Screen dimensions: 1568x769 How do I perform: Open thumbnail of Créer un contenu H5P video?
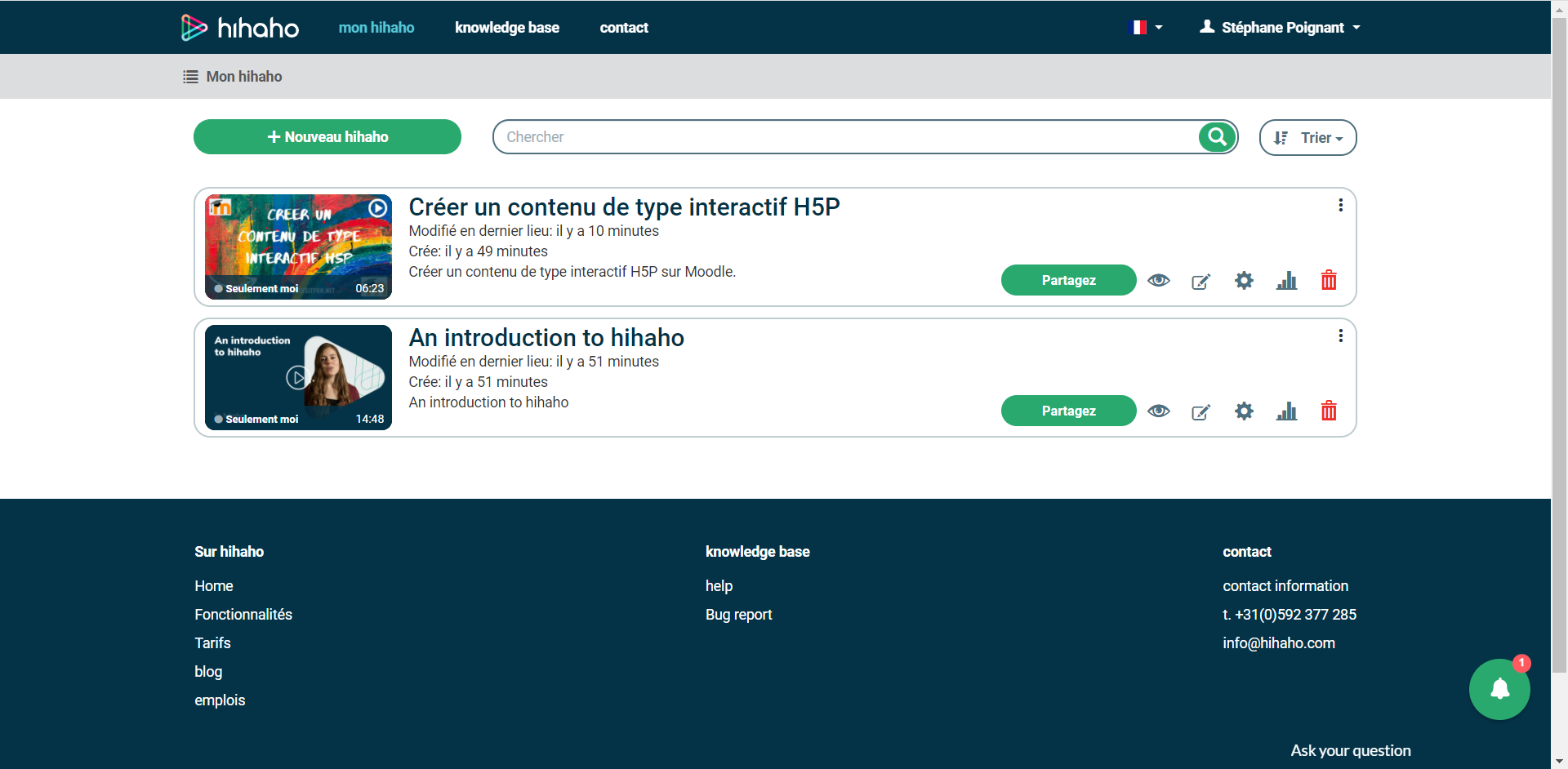[x=298, y=247]
